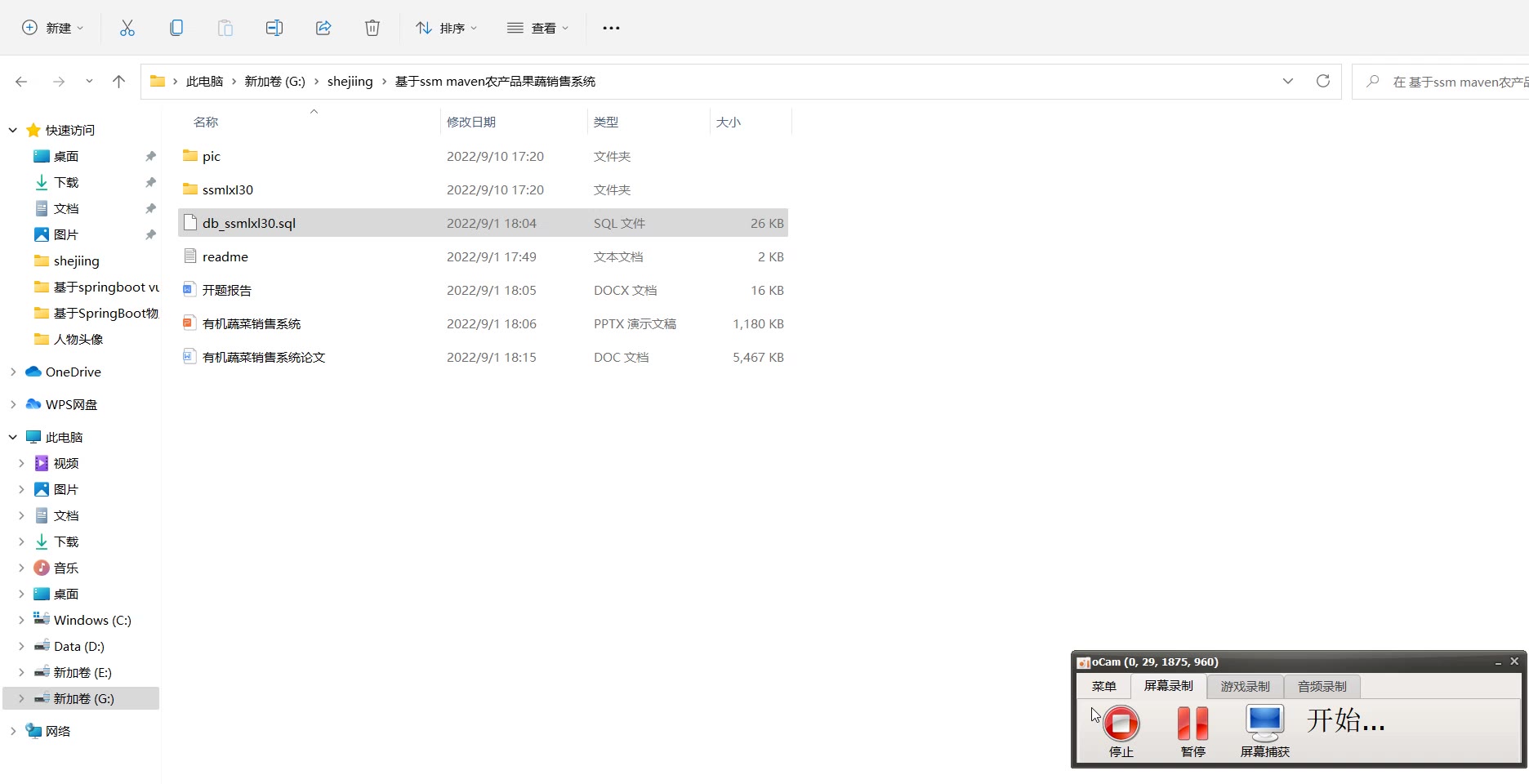Screen dimensions: 1529x784
Task: Open the 排序 sort dropdown
Action: 446,28
